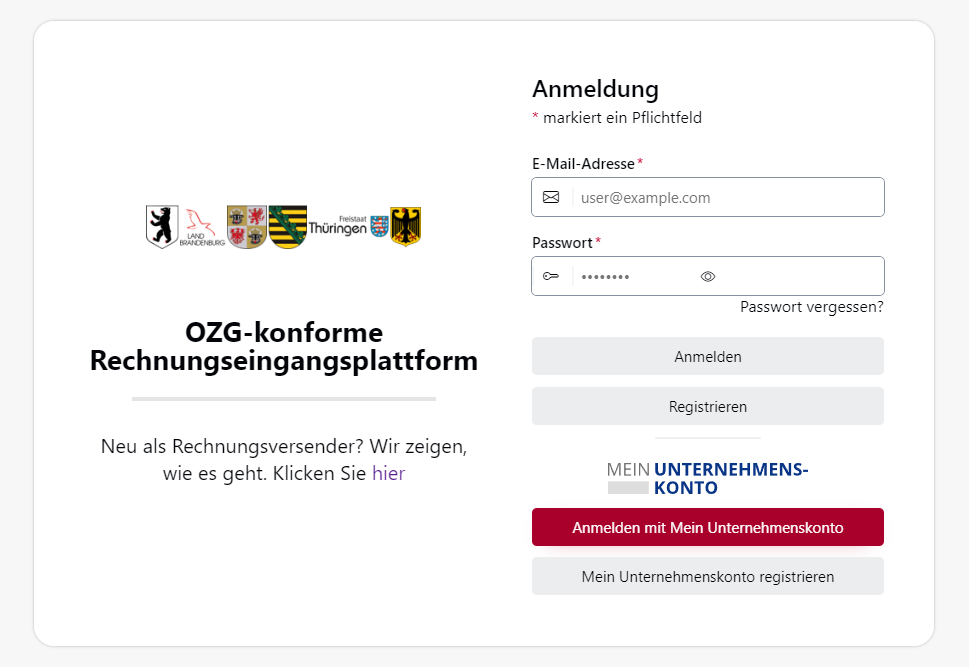Click the envelope icon in the email field
This screenshot has width=969, height=667.
(551, 197)
